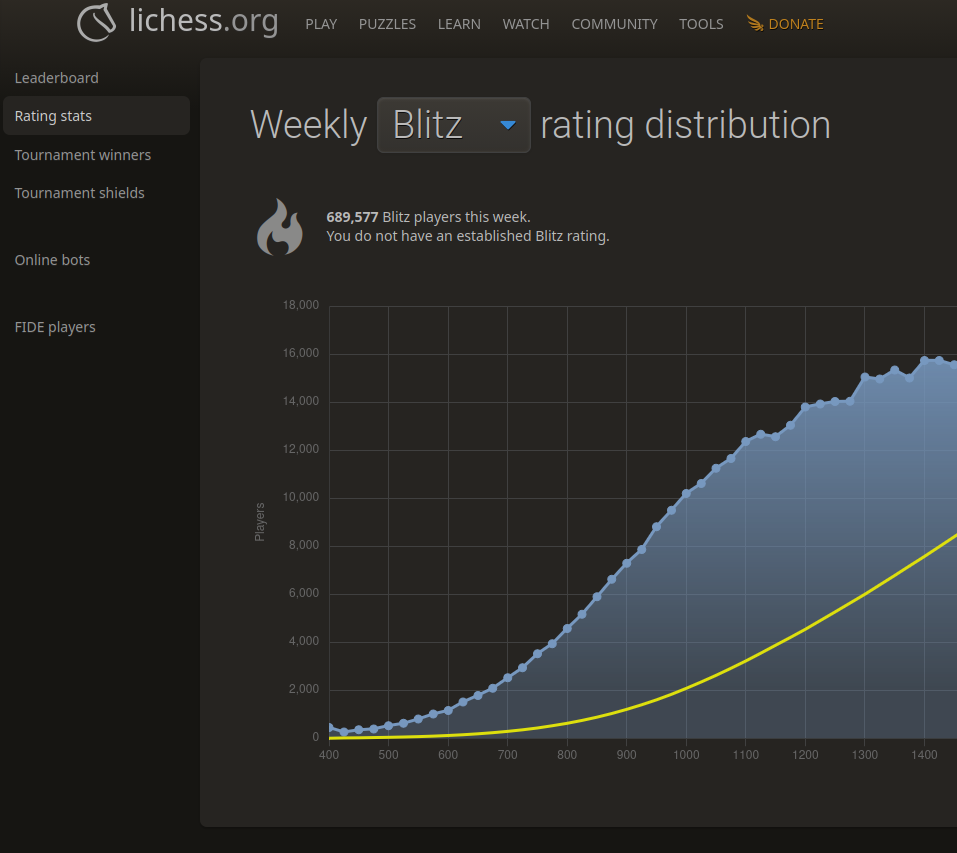Click the 'rating distribution' heading text
This screenshot has width=957, height=853.
point(685,125)
